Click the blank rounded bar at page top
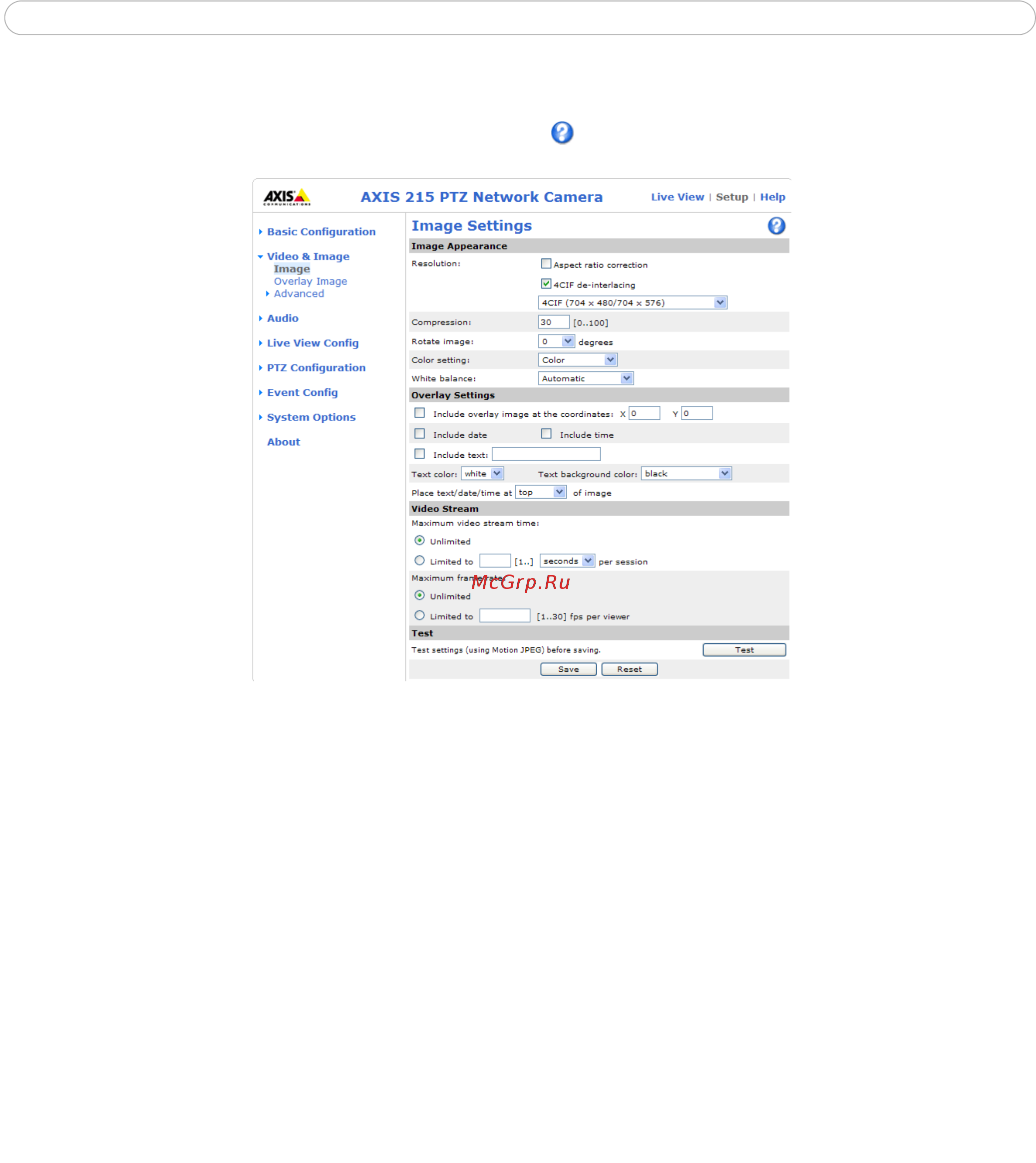The height and width of the screenshot is (1163, 1036). tap(519, 18)
